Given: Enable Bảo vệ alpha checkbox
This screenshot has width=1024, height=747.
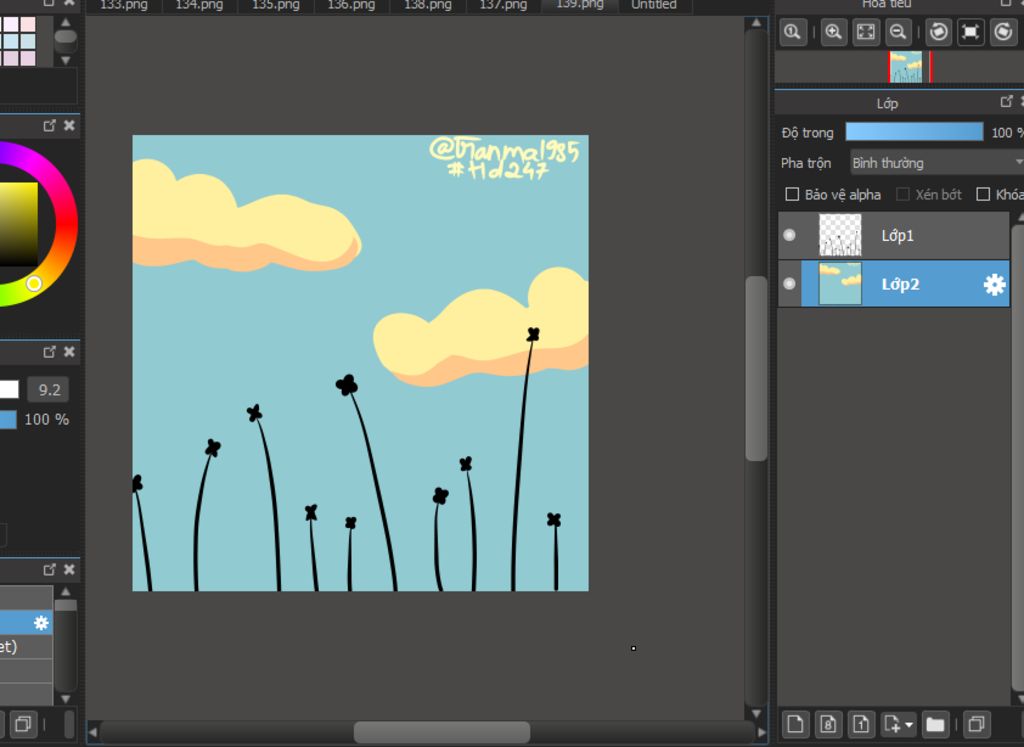Looking at the screenshot, I should pos(792,194).
